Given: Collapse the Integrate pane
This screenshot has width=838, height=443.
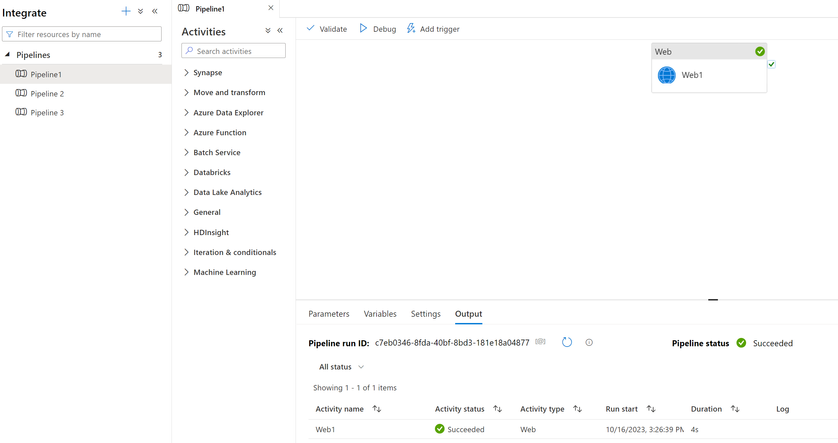Looking at the screenshot, I should coord(154,11).
